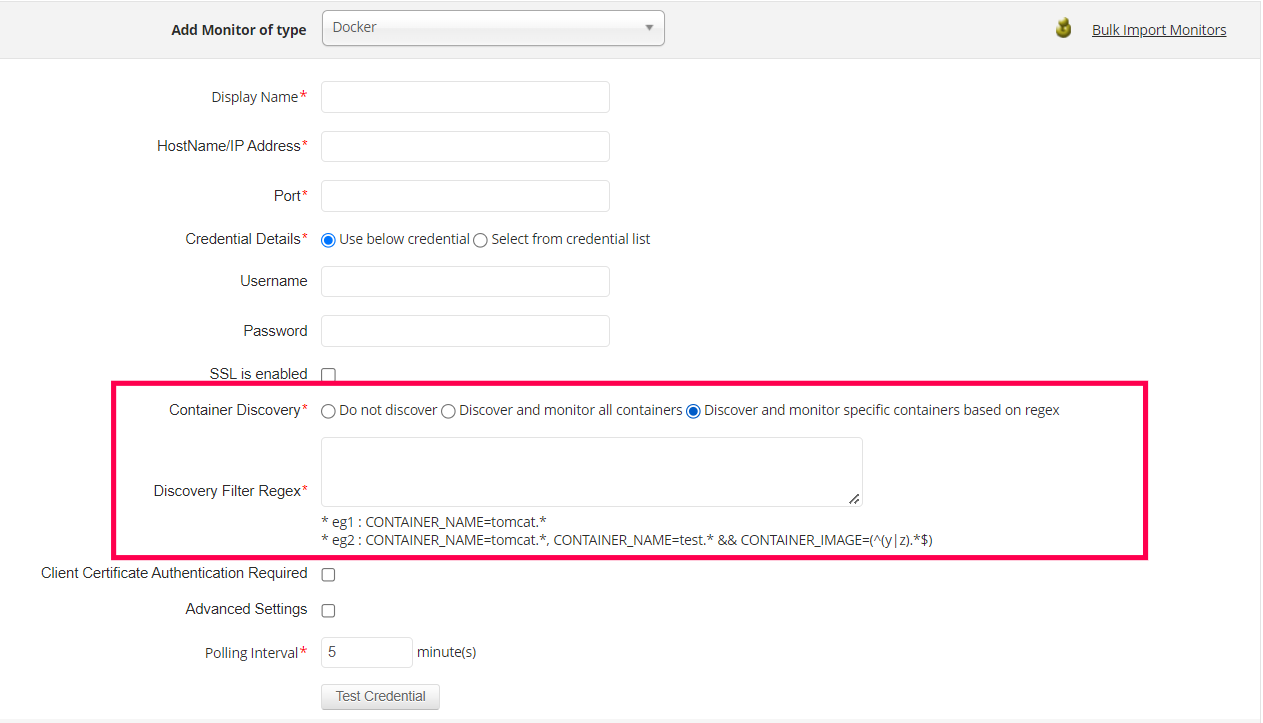Pick Use below credential option
The image size is (1263, 723).
tap(328, 239)
